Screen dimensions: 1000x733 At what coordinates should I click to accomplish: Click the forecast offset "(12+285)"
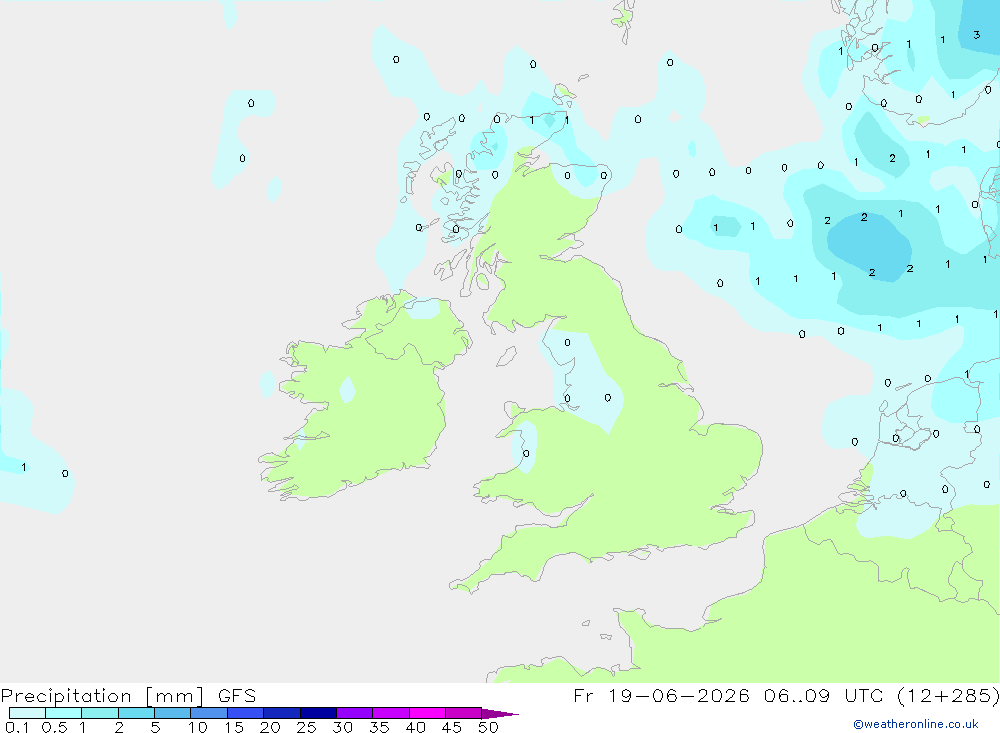tap(948, 696)
